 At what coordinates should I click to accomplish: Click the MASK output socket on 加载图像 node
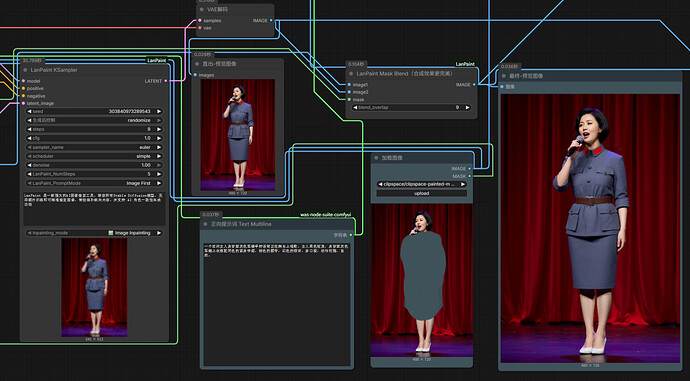(470, 176)
